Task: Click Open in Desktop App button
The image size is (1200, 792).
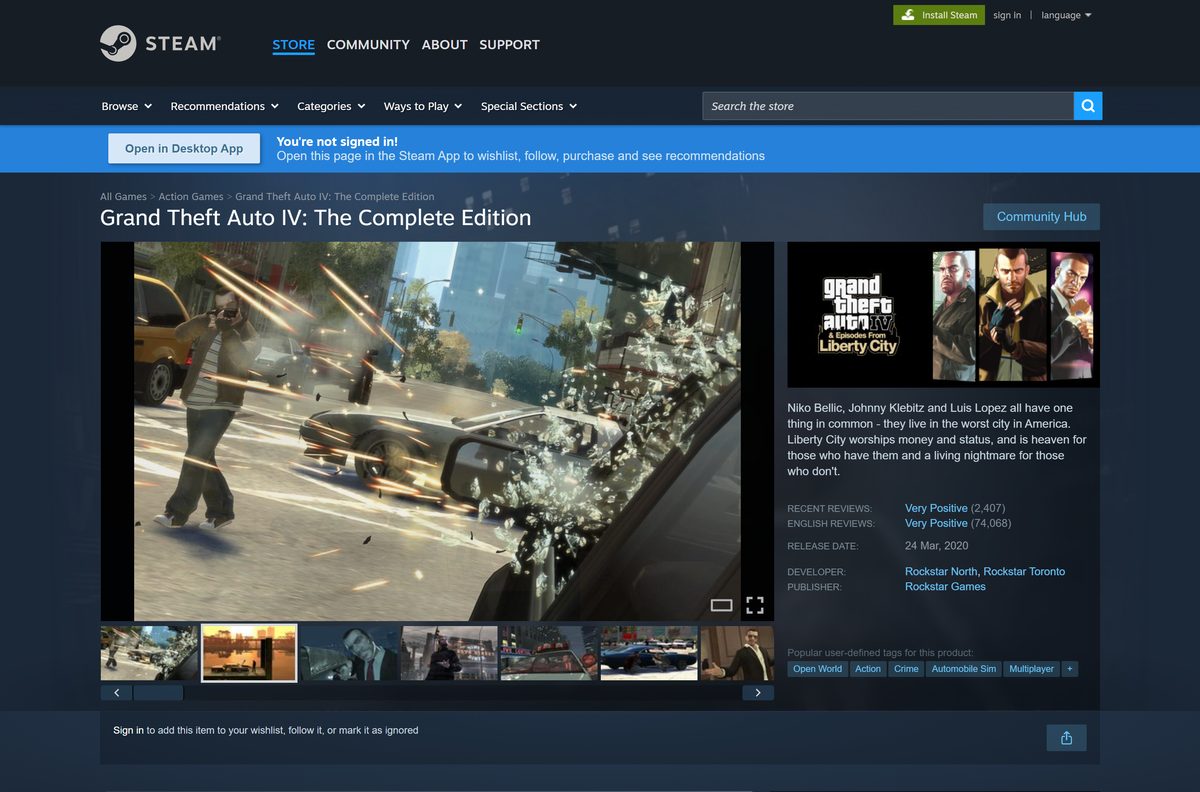Action: (x=184, y=148)
